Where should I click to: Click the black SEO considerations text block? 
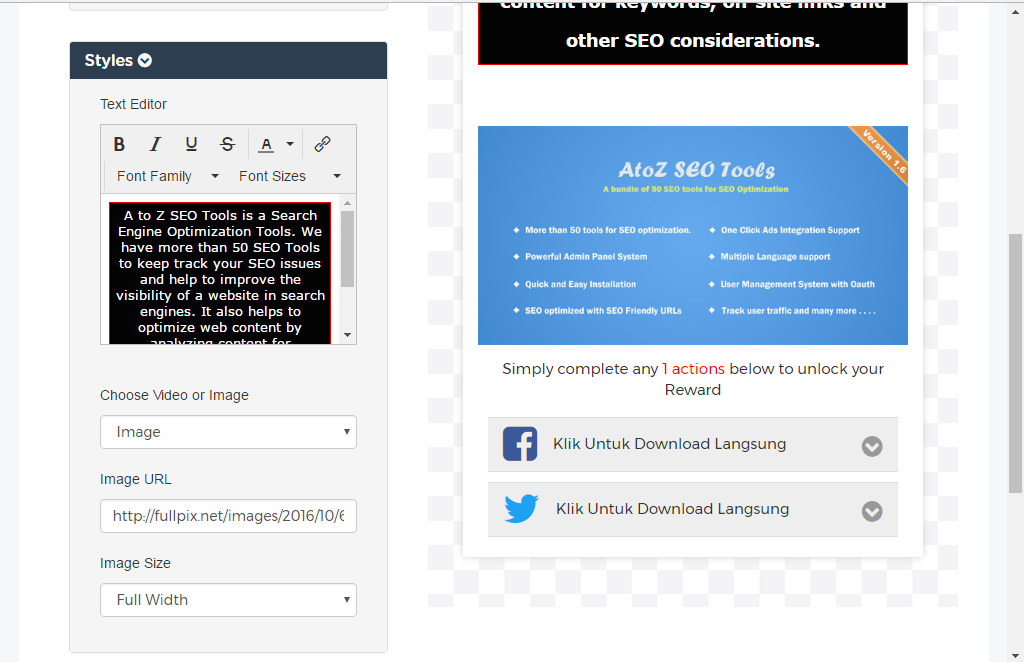(x=693, y=33)
